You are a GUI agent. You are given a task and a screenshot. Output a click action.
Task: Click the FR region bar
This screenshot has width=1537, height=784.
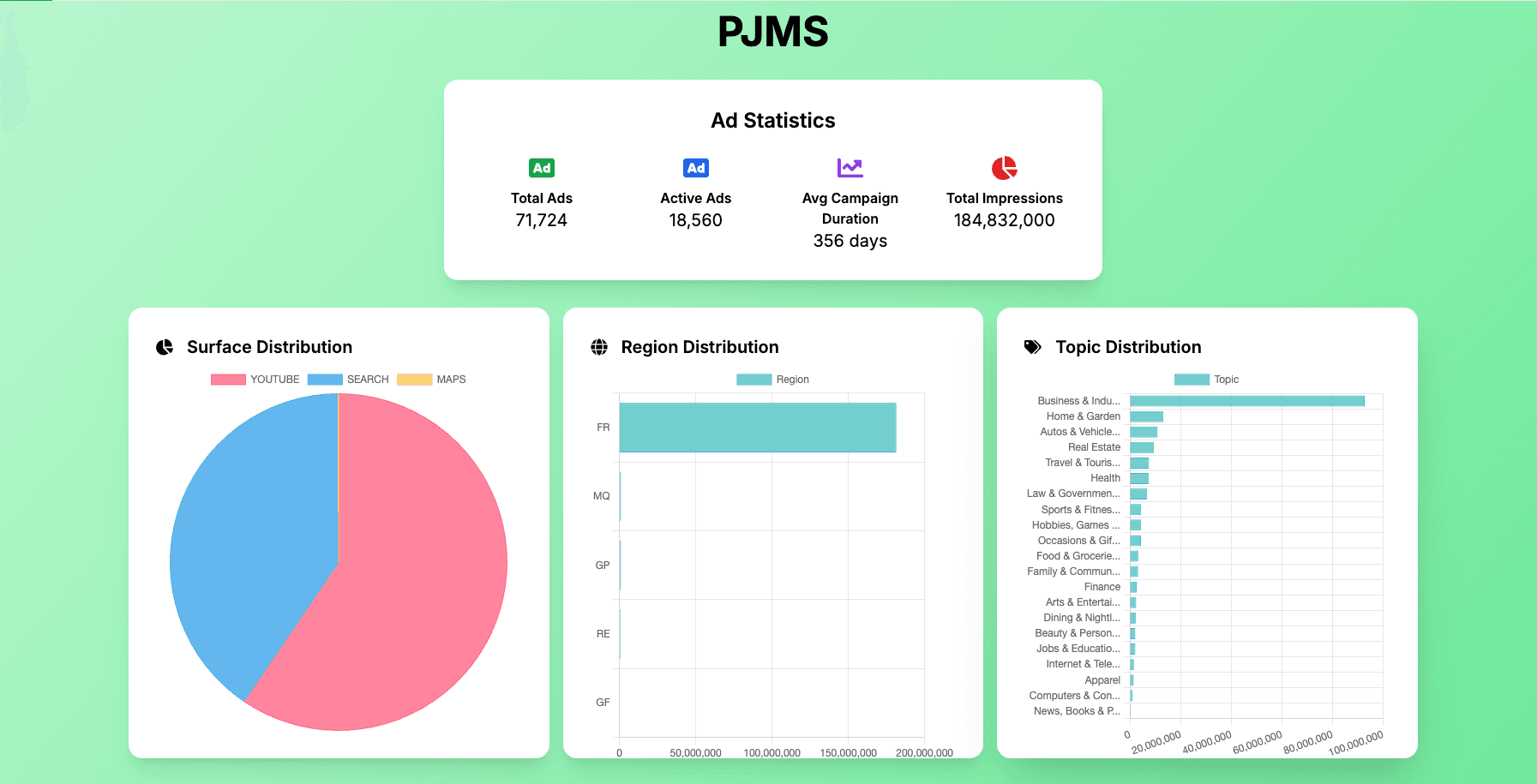(x=758, y=428)
